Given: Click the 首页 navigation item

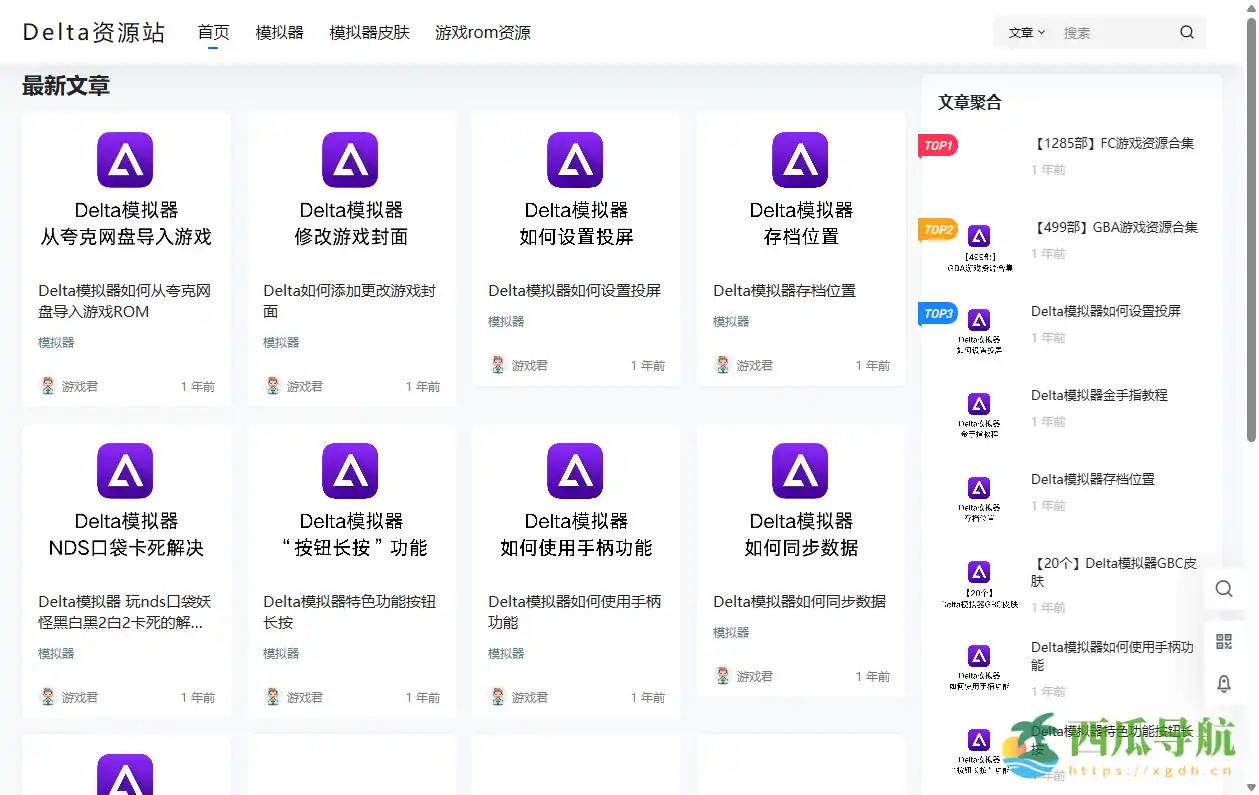Looking at the screenshot, I should 213,31.
